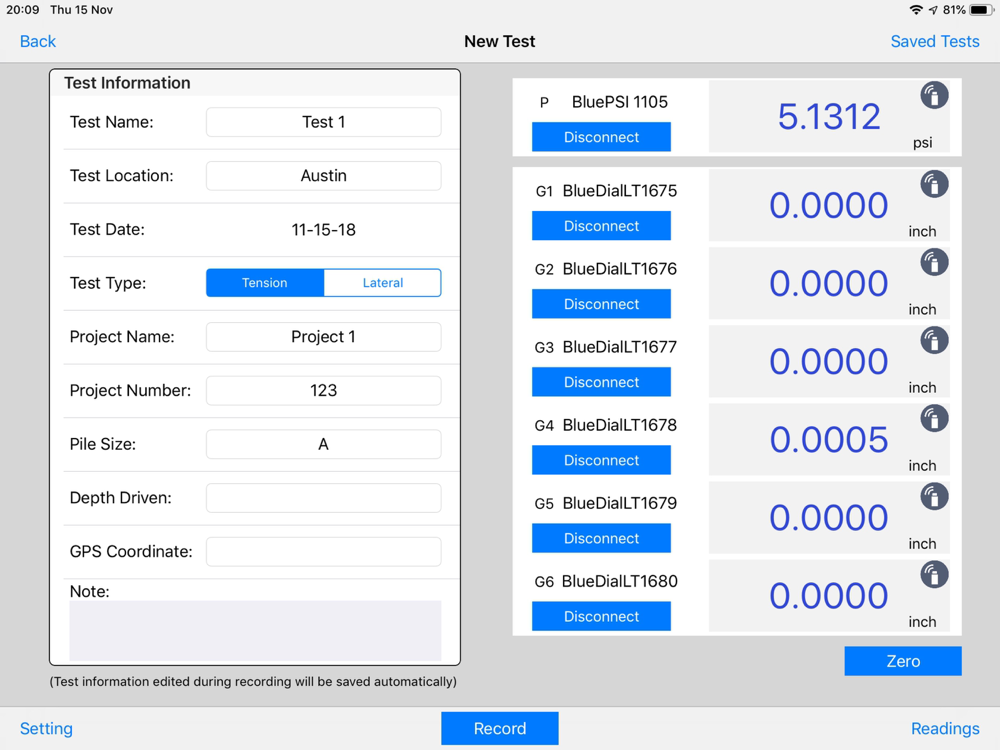Tap the BlueDialLT1677 device label

tap(619, 347)
